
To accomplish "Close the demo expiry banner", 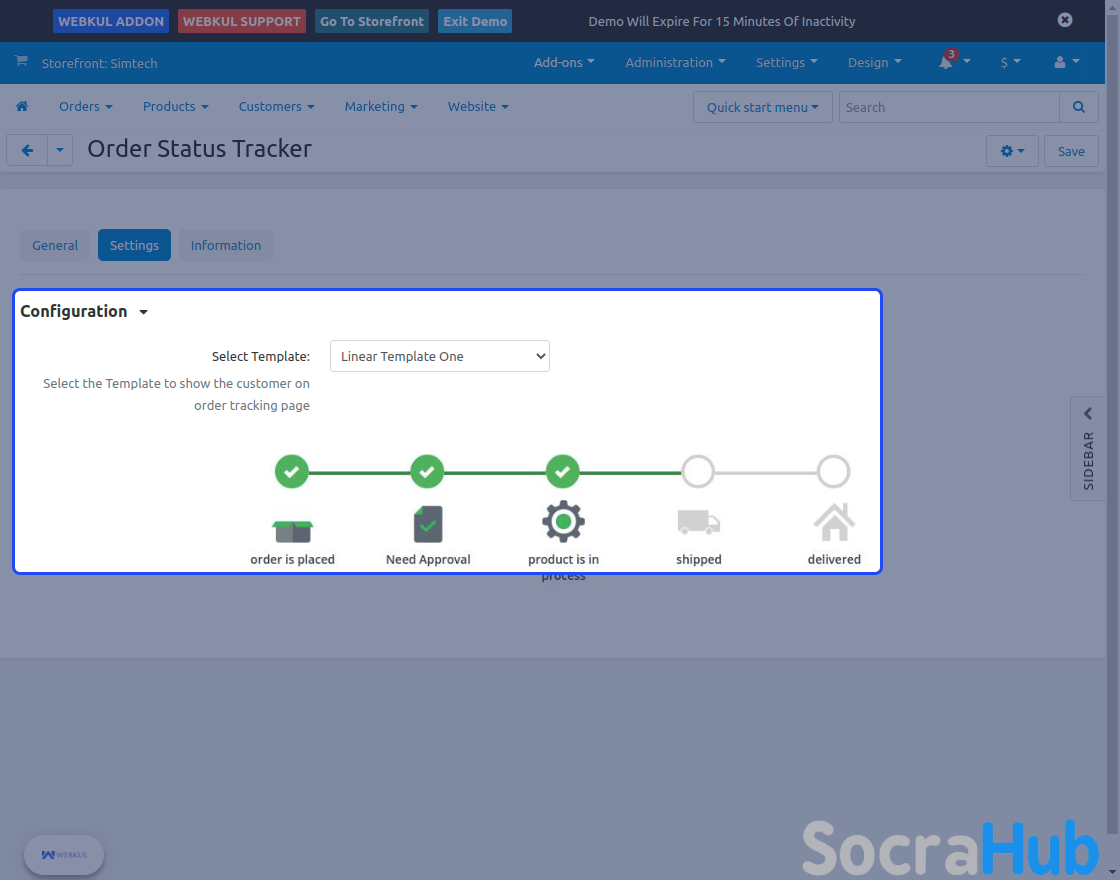I will [1065, 20].
